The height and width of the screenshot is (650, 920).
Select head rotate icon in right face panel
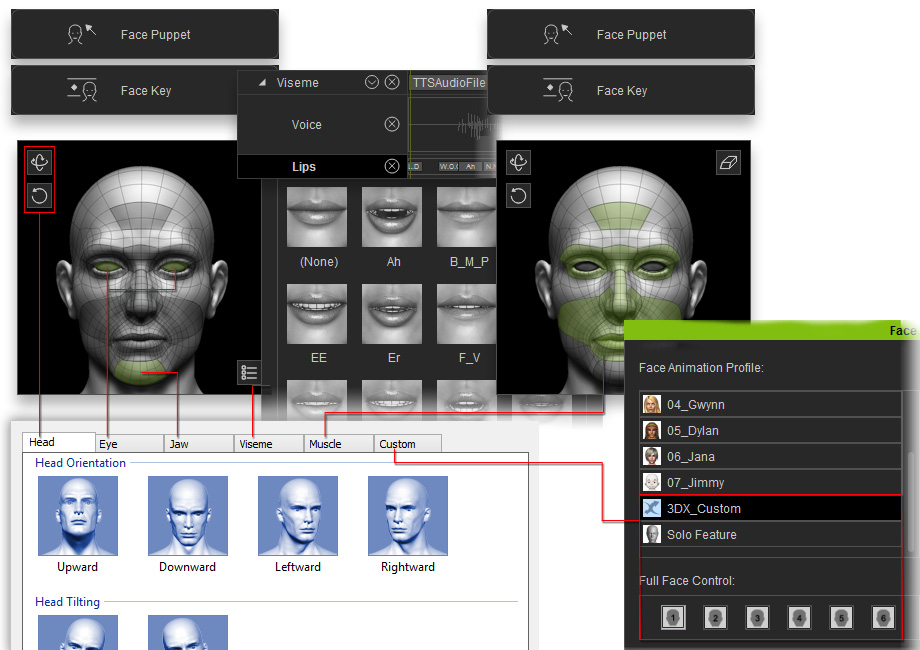[x=518, y=162]
